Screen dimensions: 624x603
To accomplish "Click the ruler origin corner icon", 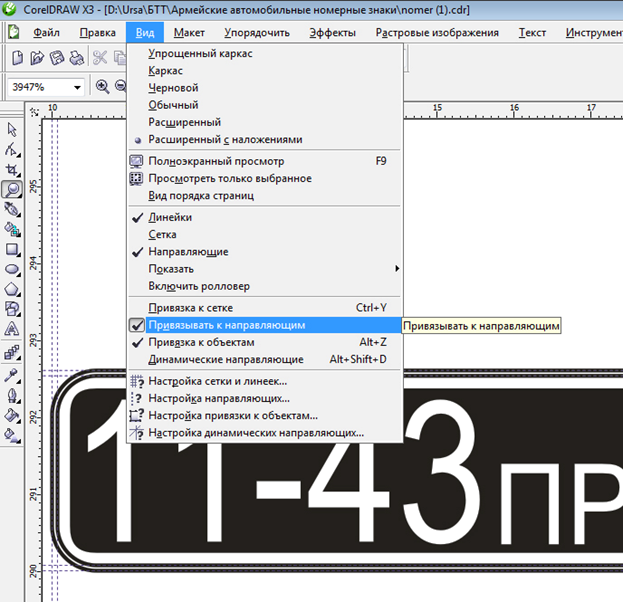I will (x=35, y=112).
